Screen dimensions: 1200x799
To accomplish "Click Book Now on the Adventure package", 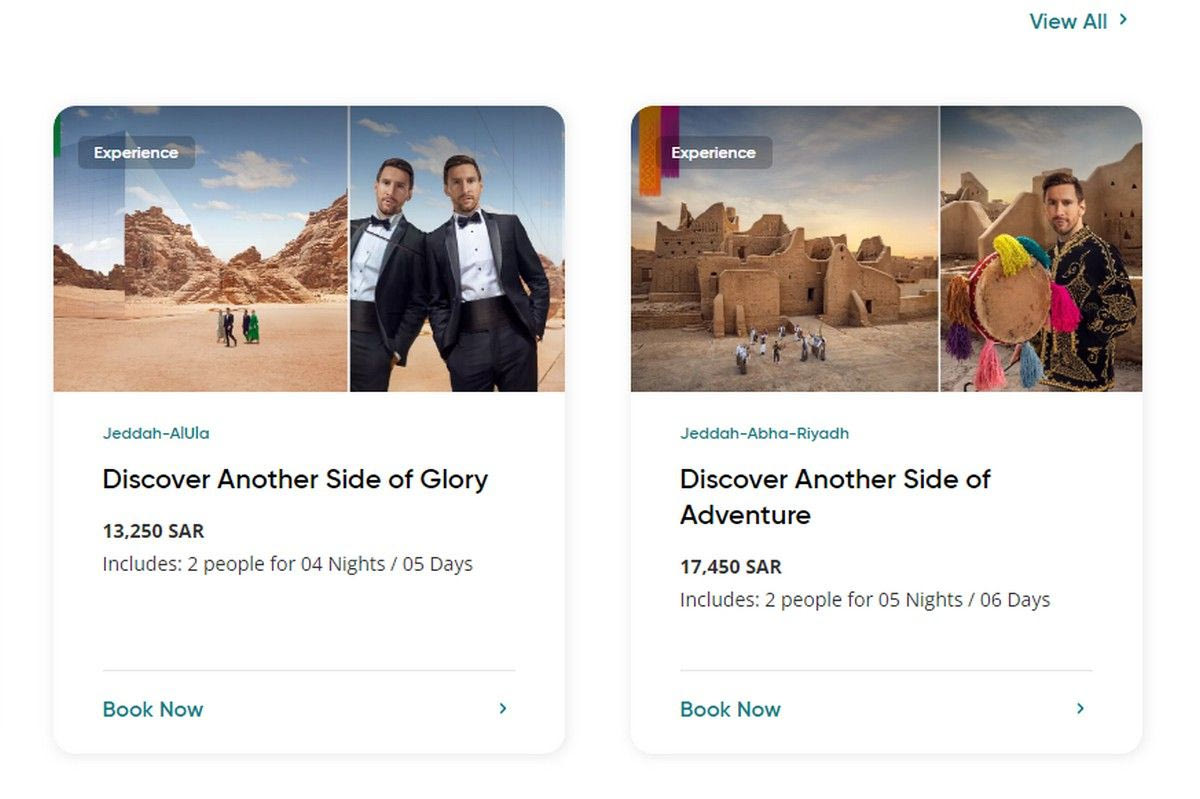I will 730,710.
